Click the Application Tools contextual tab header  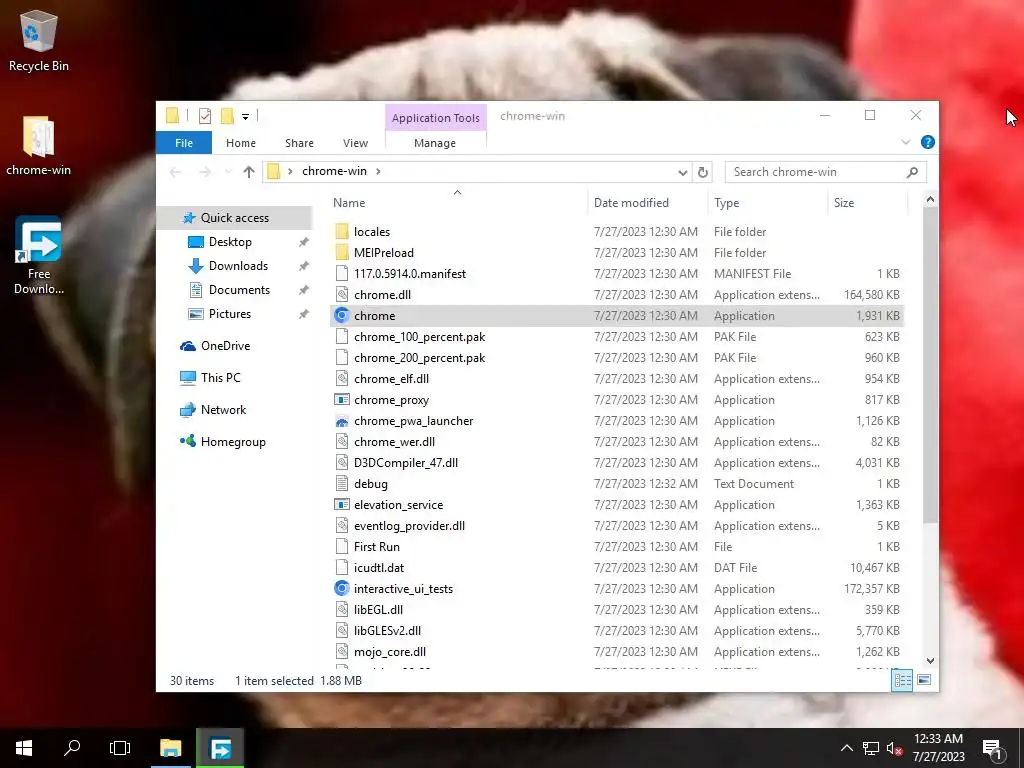436,118
